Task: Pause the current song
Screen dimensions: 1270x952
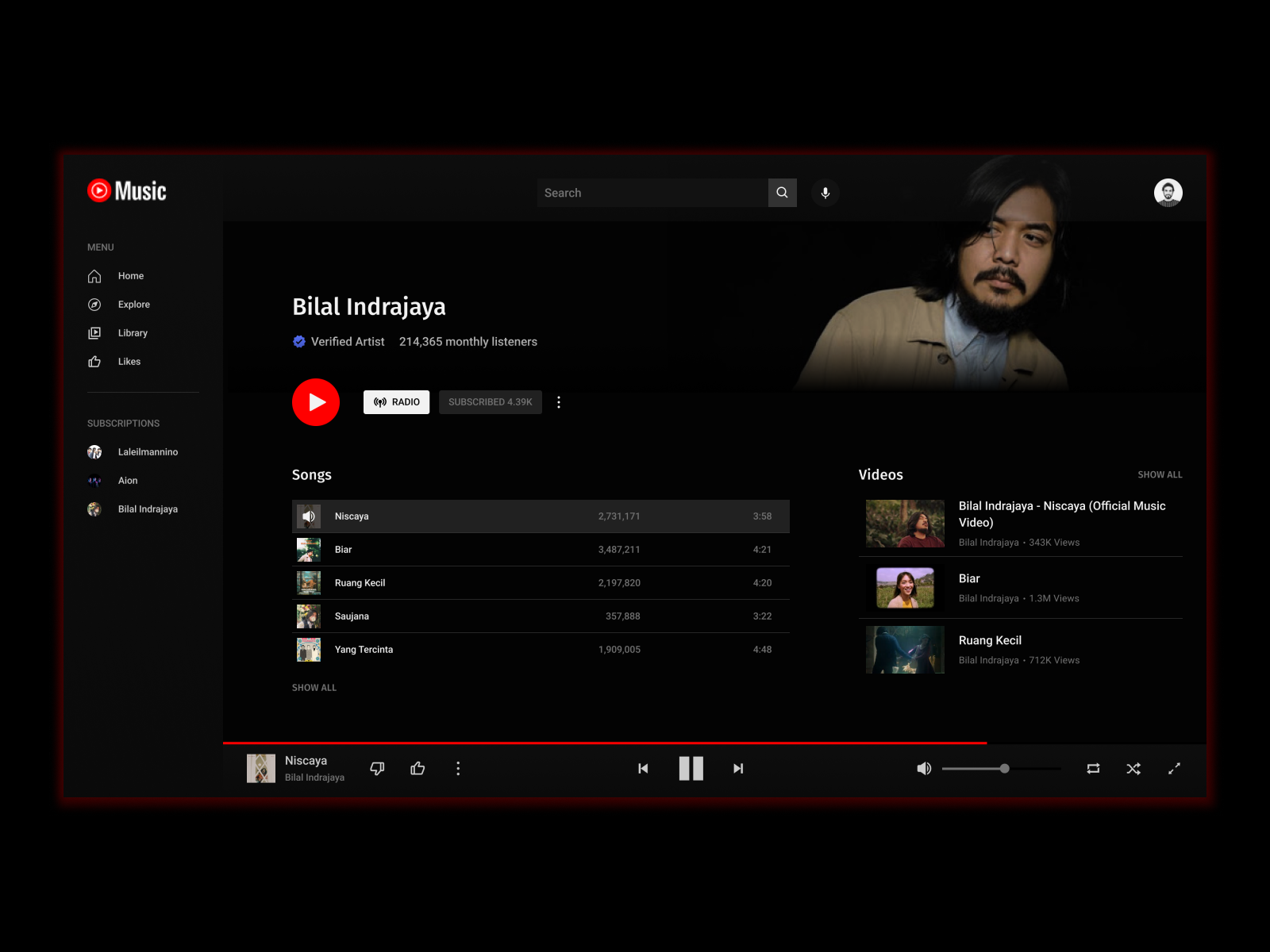Action: [691, 769]
